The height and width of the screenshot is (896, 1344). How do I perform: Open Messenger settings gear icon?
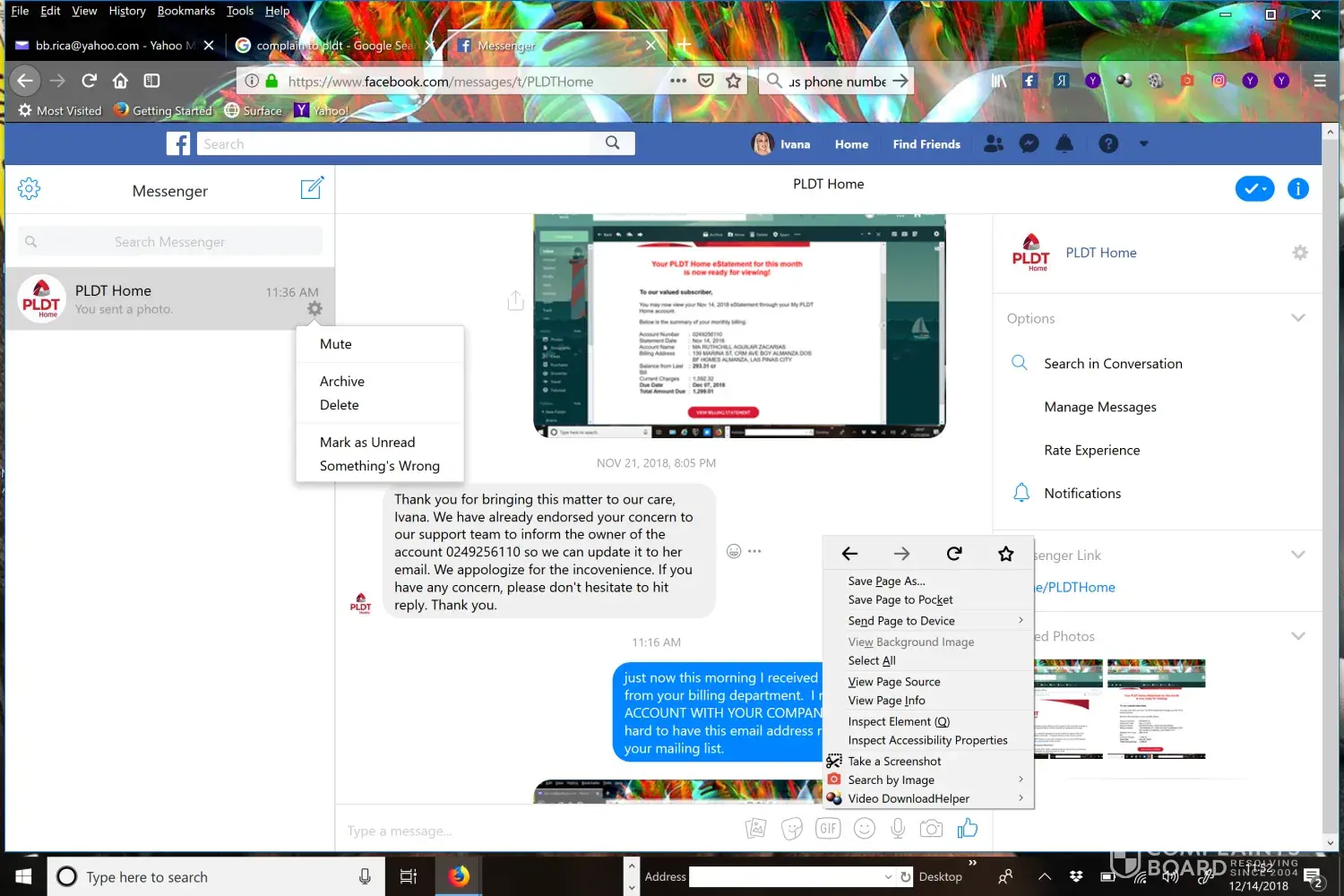30,189
